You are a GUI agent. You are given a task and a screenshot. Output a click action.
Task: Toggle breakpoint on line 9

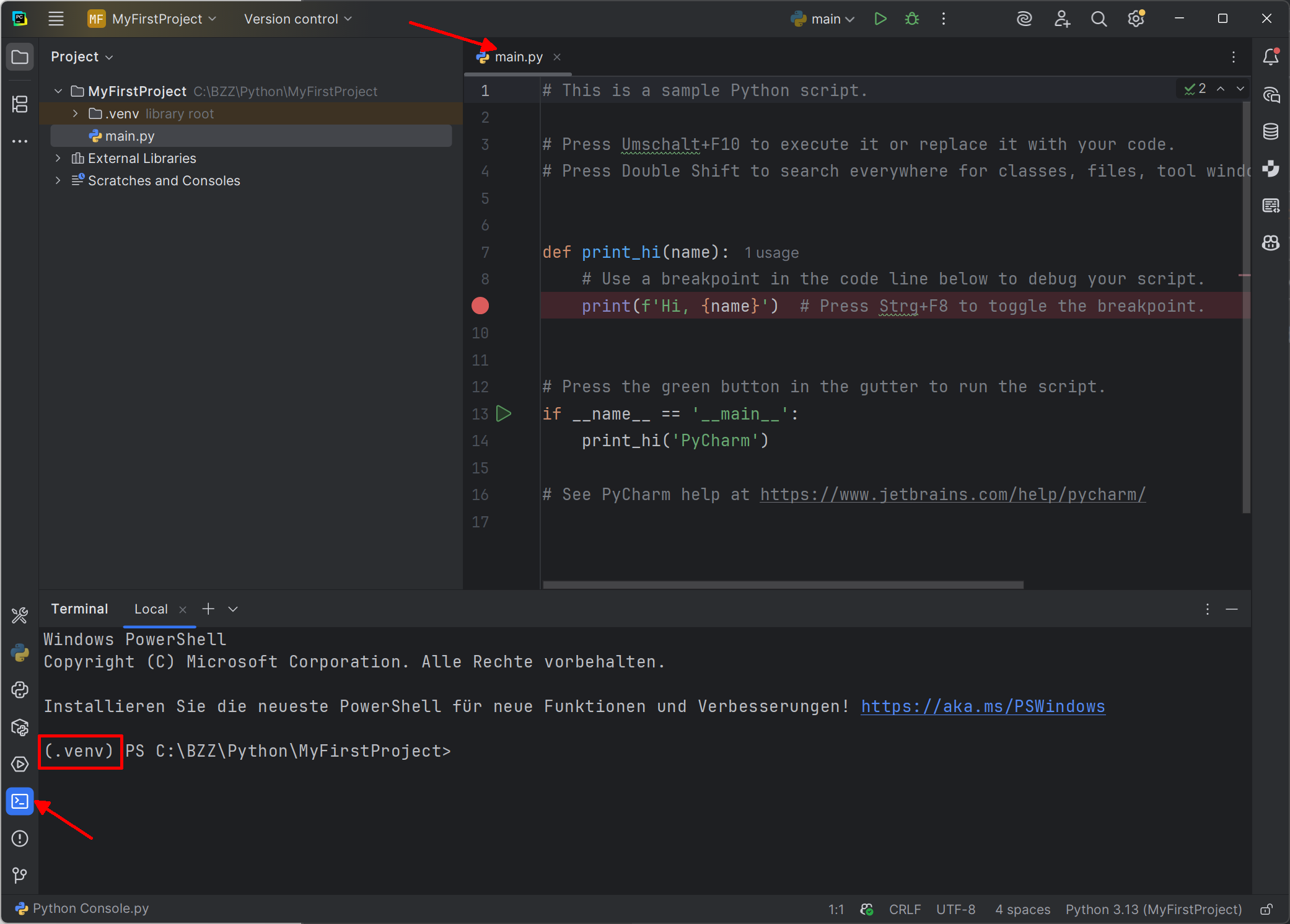480,306
